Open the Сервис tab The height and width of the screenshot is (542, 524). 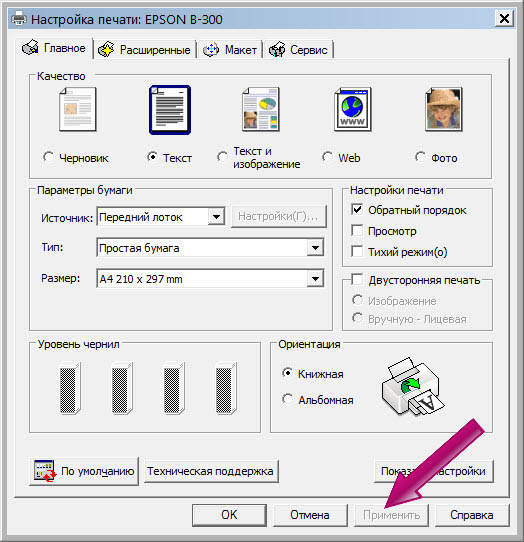coord(299,50)
